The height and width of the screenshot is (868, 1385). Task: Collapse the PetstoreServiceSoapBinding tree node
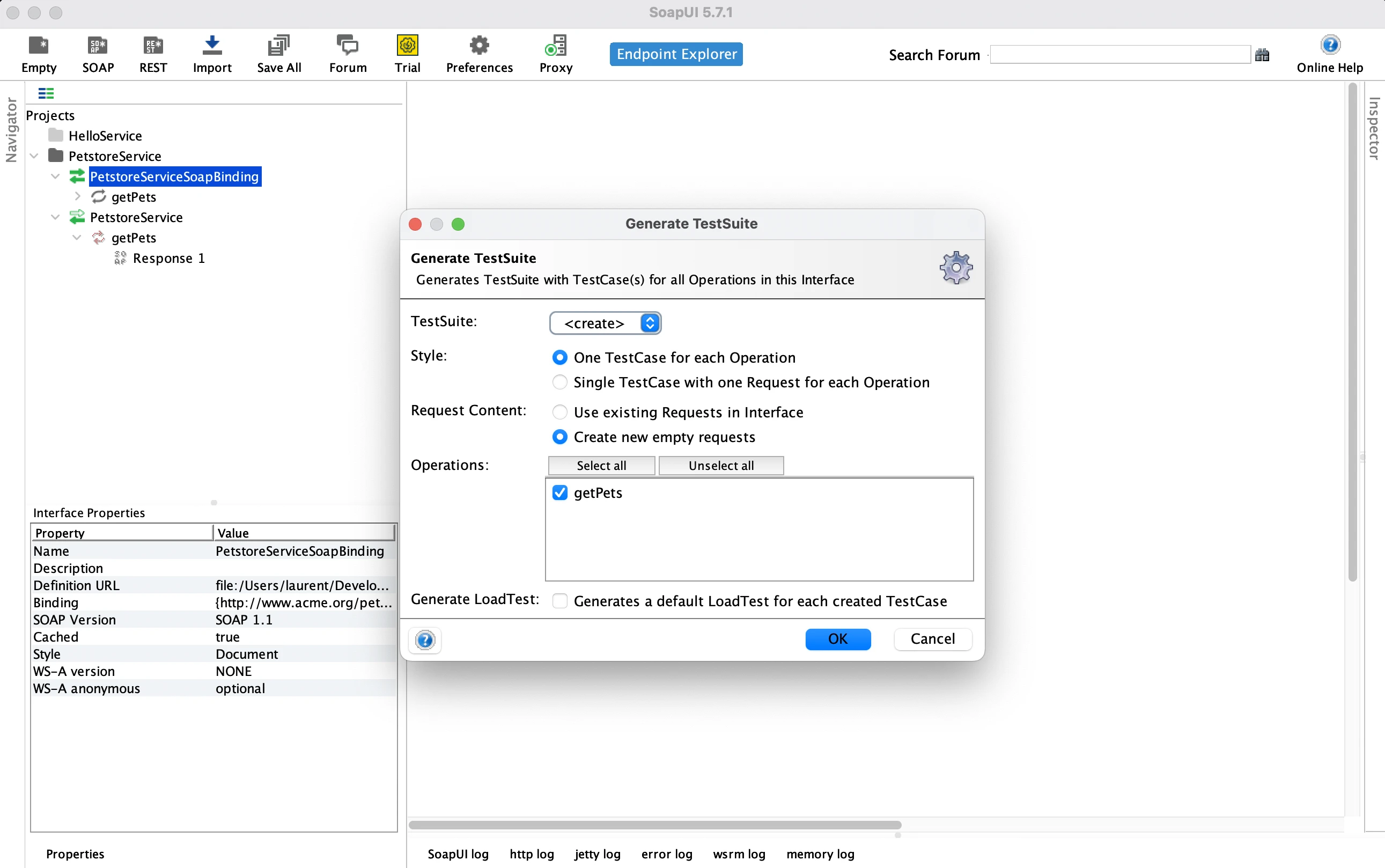tap(55, 176)
